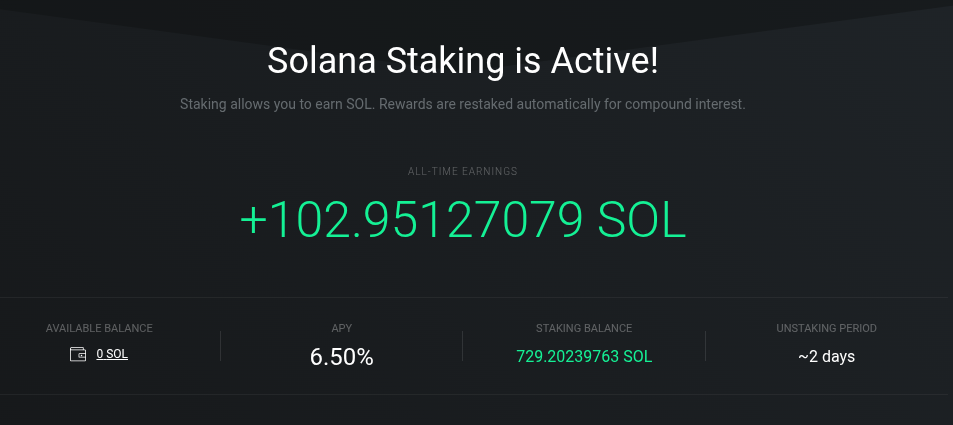This screenshot has height=425, width=953.
Task: Click the plus sign before 102.95127079
Action: 253,221
